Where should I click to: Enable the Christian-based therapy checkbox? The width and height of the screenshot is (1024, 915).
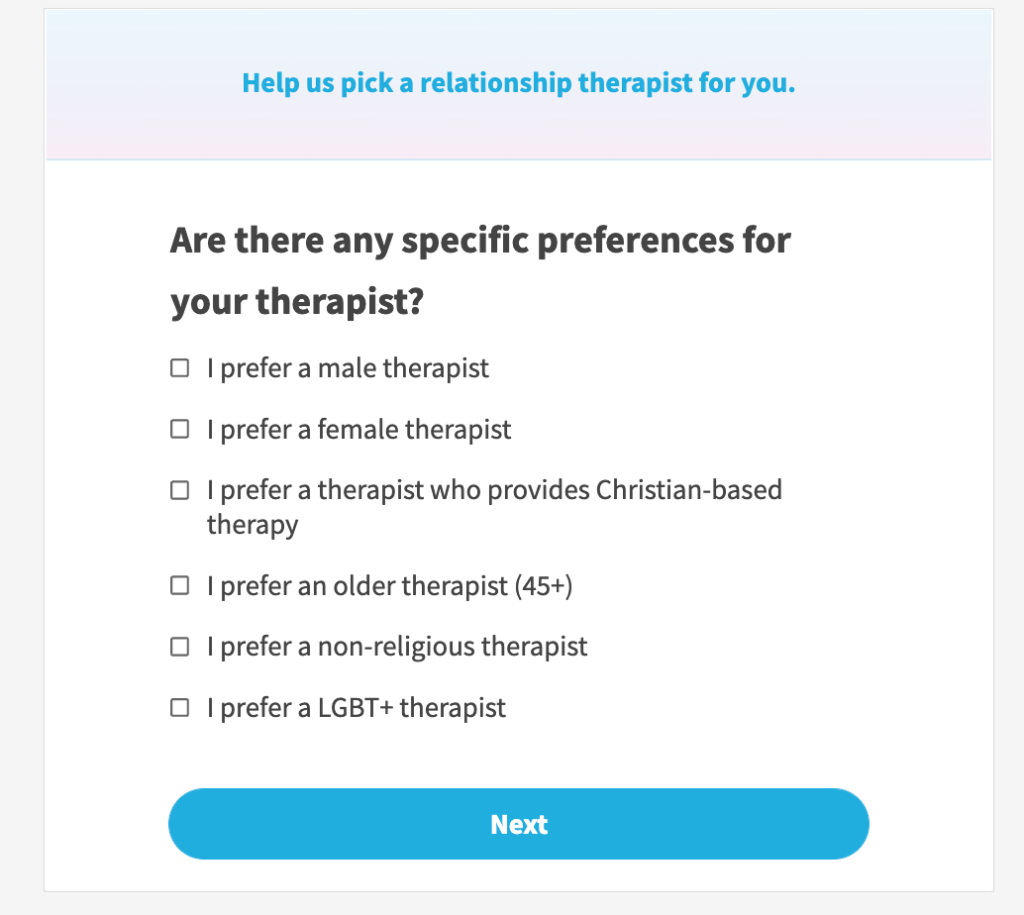point(179,490)
